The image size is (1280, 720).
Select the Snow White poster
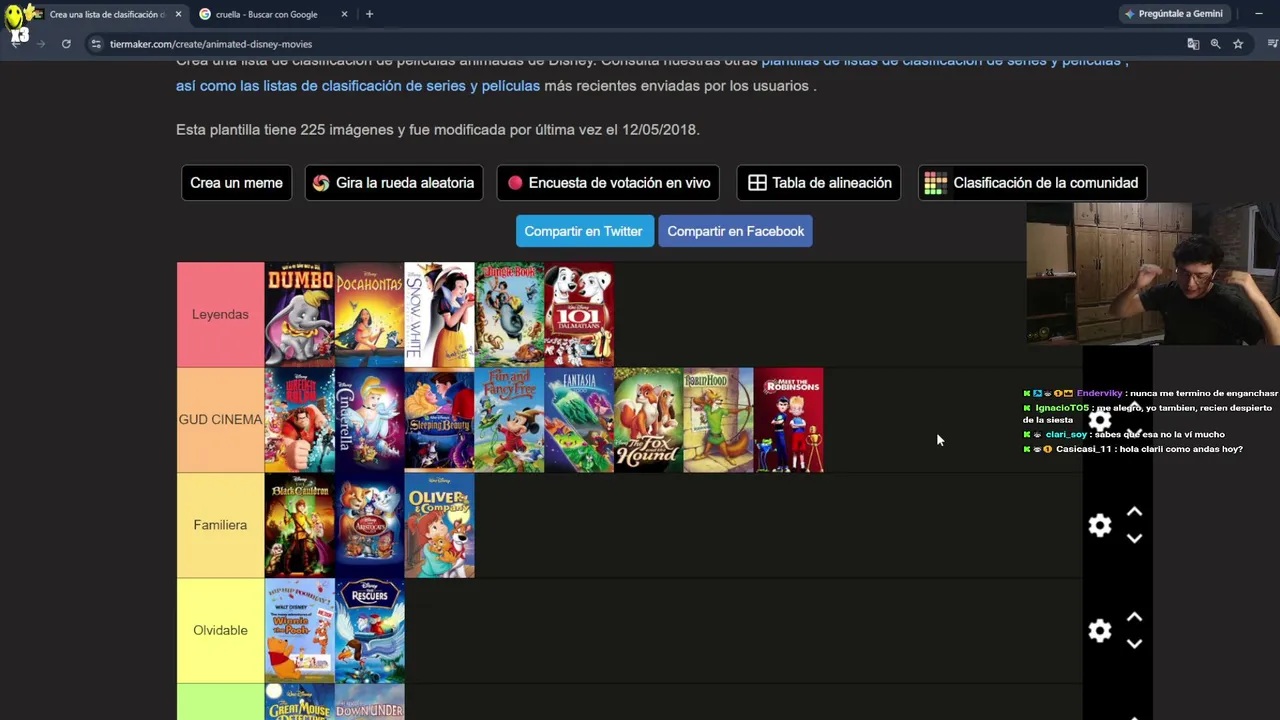coord(439,315)
